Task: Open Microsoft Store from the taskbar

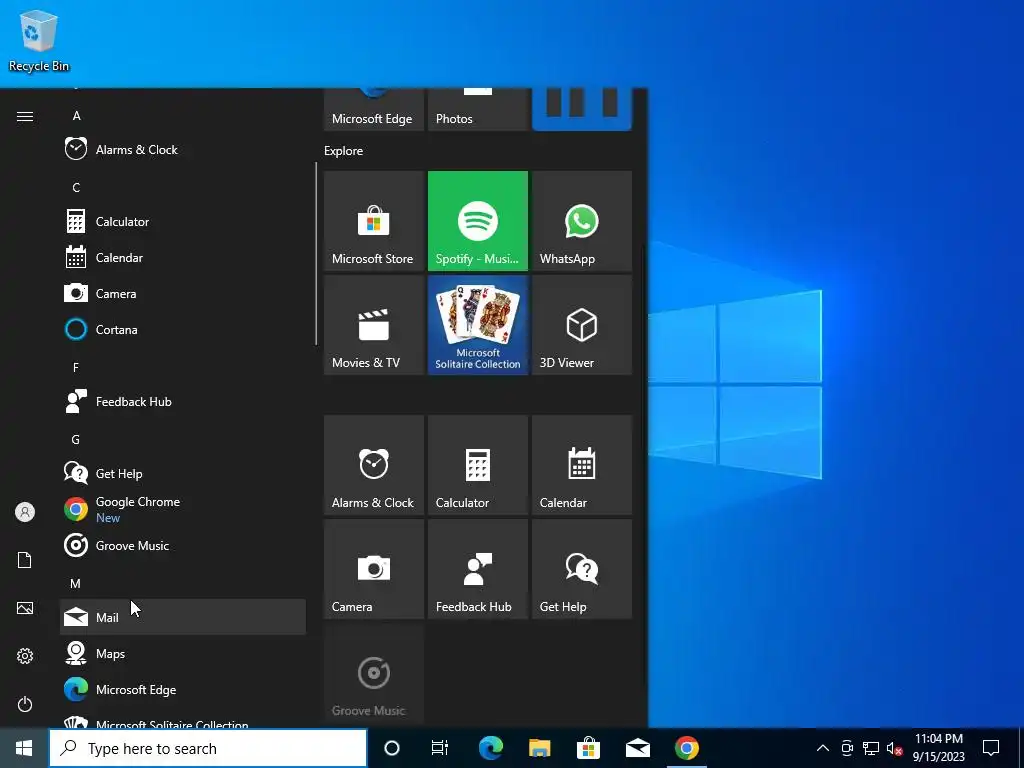Action: tap(588, 748)
